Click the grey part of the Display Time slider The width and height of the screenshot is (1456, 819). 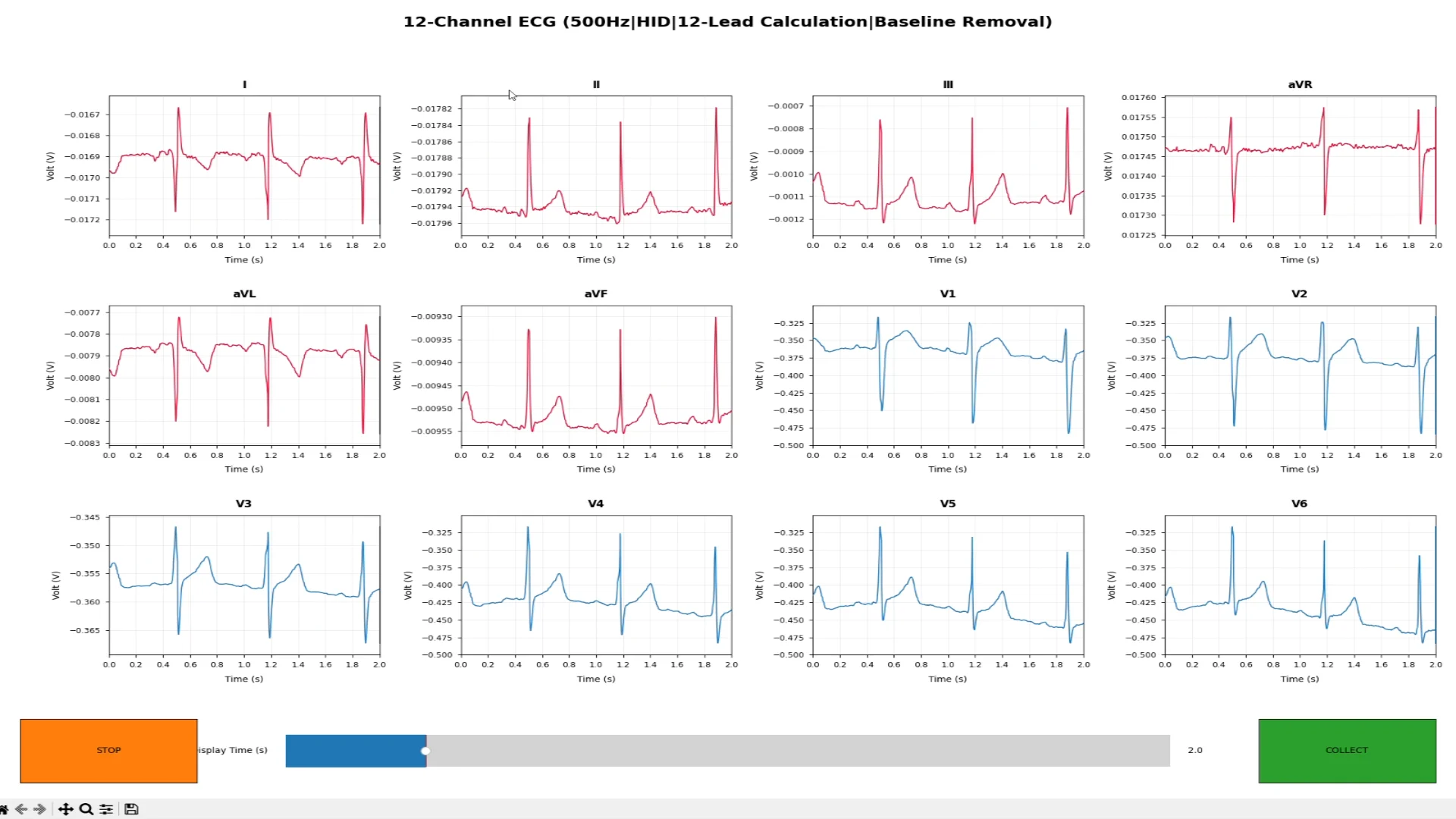coord(796,751)
